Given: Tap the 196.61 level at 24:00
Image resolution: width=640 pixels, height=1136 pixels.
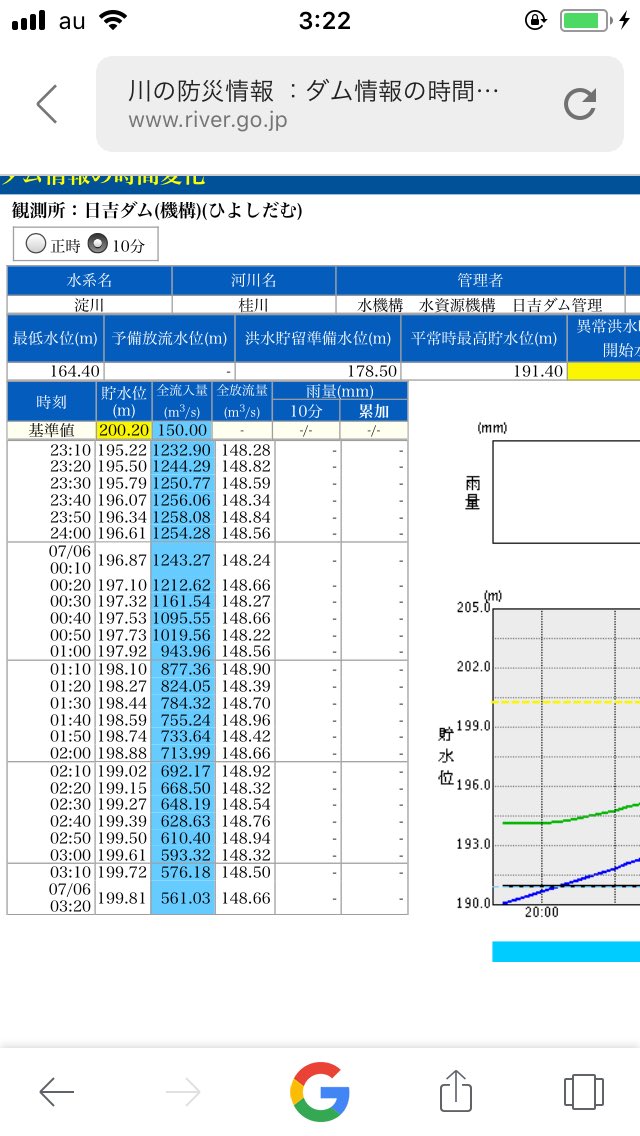Looking at the screenshot, I should tap(123, 533).
